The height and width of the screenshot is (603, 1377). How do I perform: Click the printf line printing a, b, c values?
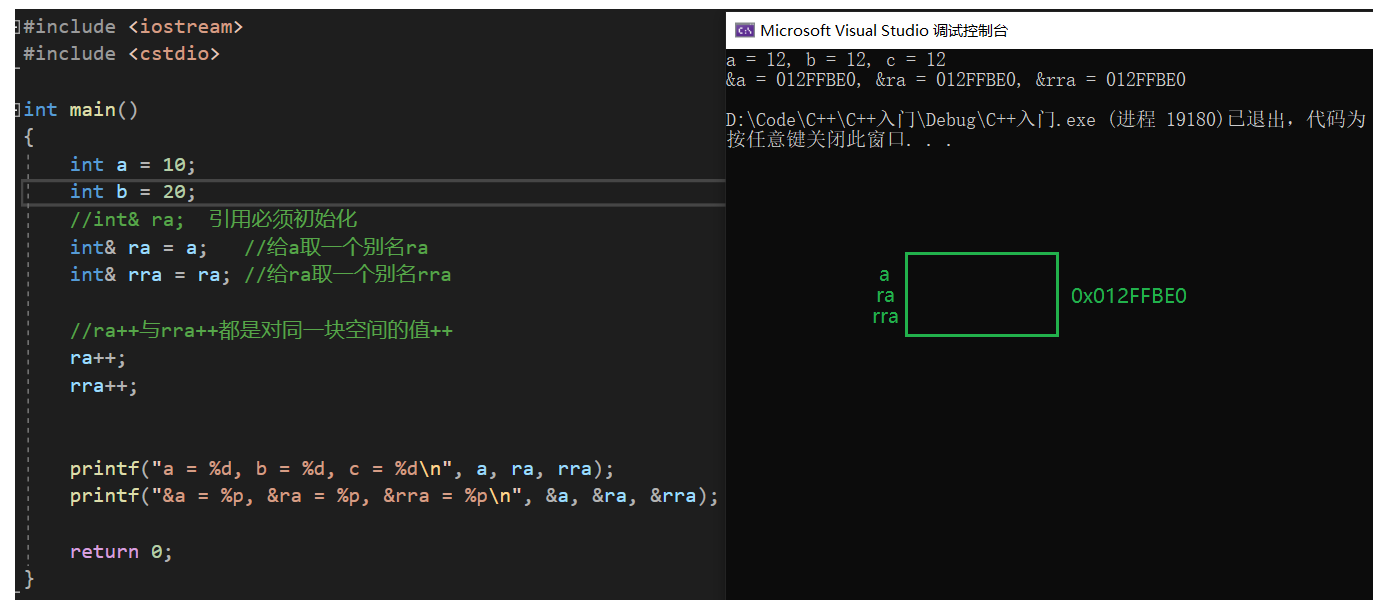pos(342,468)
